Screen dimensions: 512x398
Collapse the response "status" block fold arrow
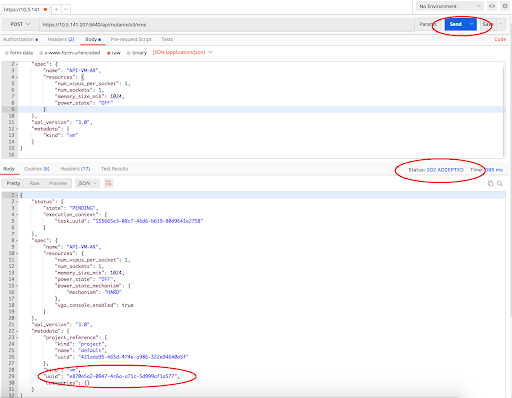17,202
